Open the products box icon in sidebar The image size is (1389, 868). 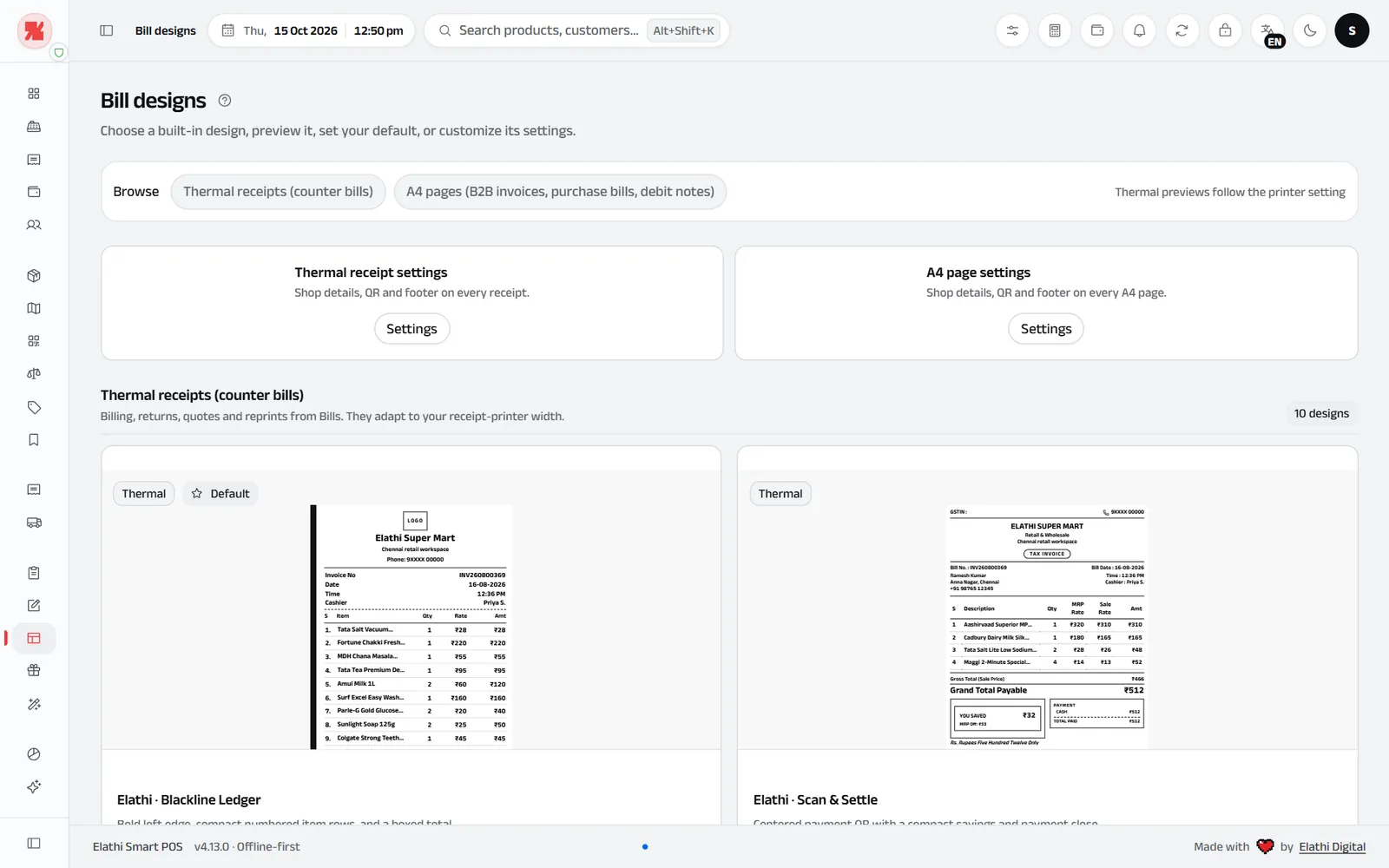(x=34, y=276)
